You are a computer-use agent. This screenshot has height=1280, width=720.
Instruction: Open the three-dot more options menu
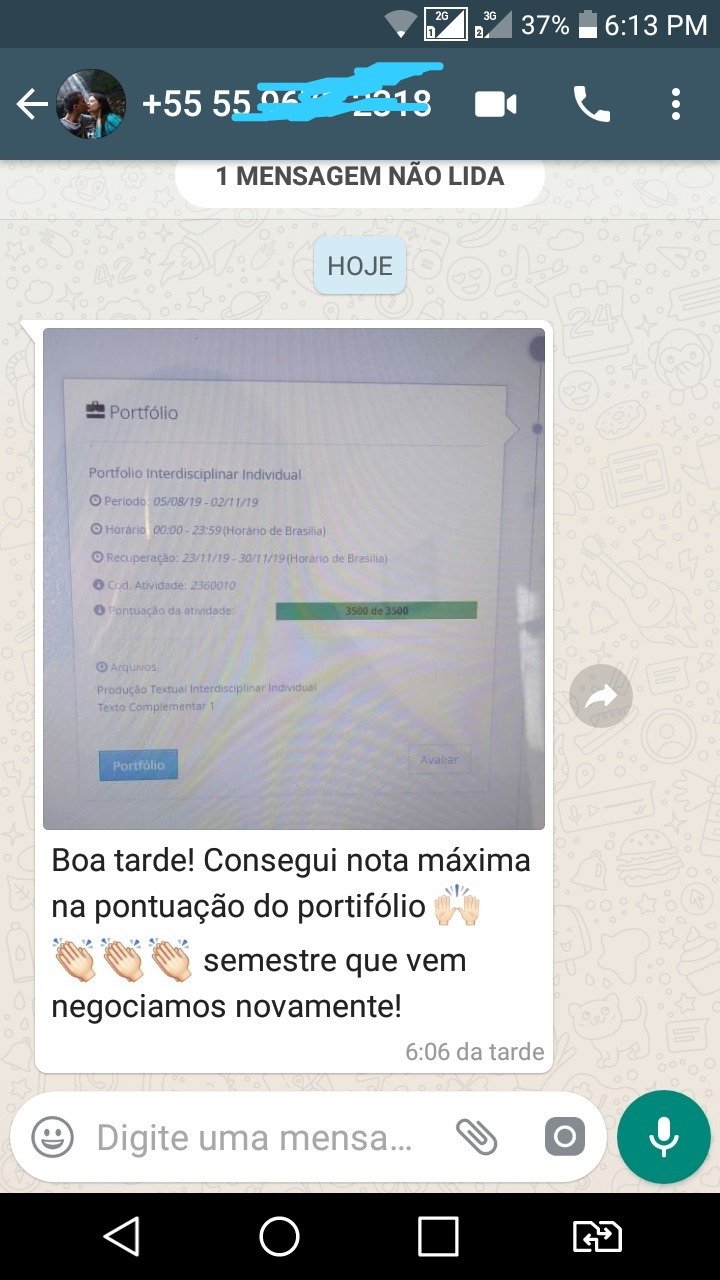pyautogui.click(x=676, y=104)
